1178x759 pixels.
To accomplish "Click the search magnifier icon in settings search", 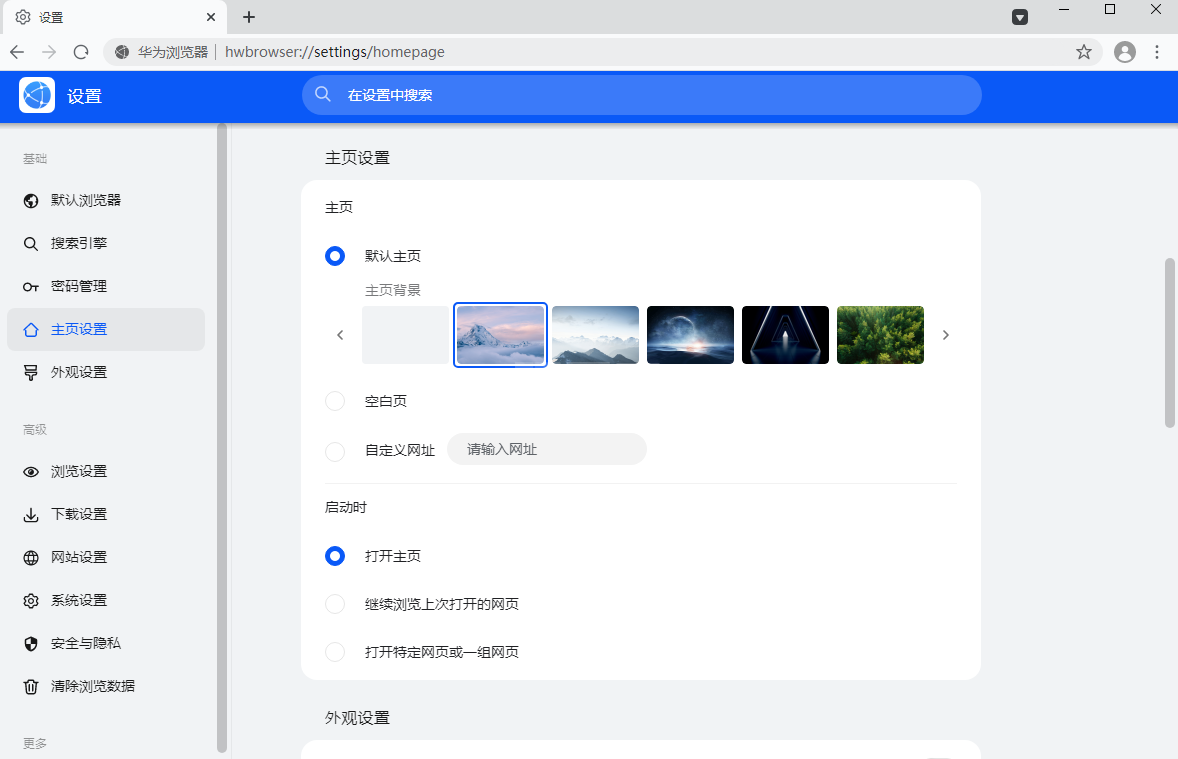I will (x=323, y=95).
